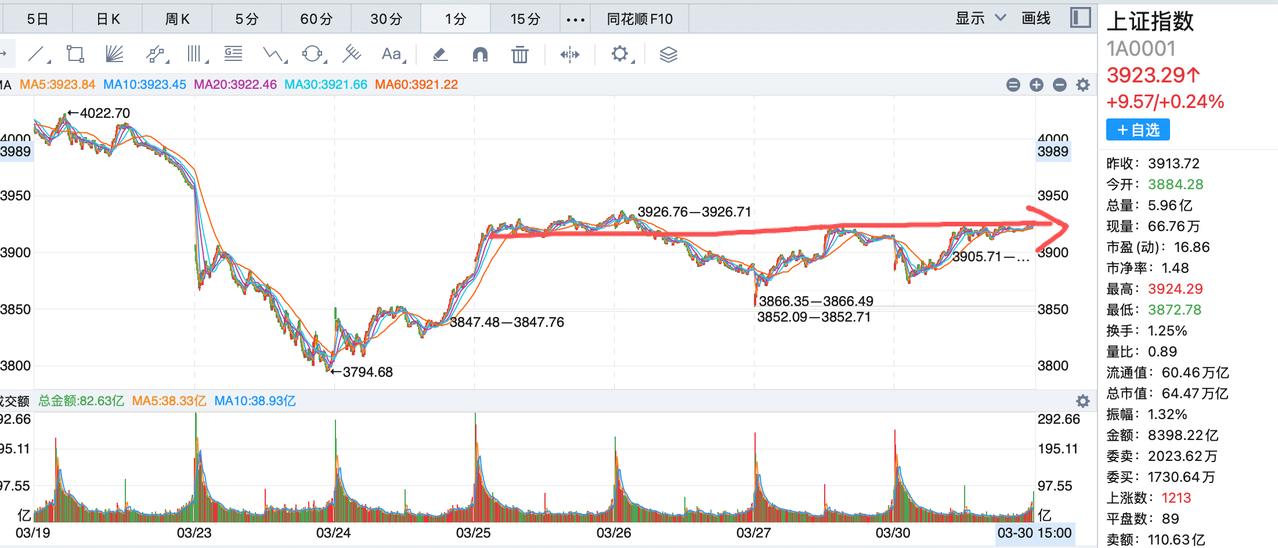Select the pitchfork drawing tool
1278x548 pixels.
pos(352,54)
